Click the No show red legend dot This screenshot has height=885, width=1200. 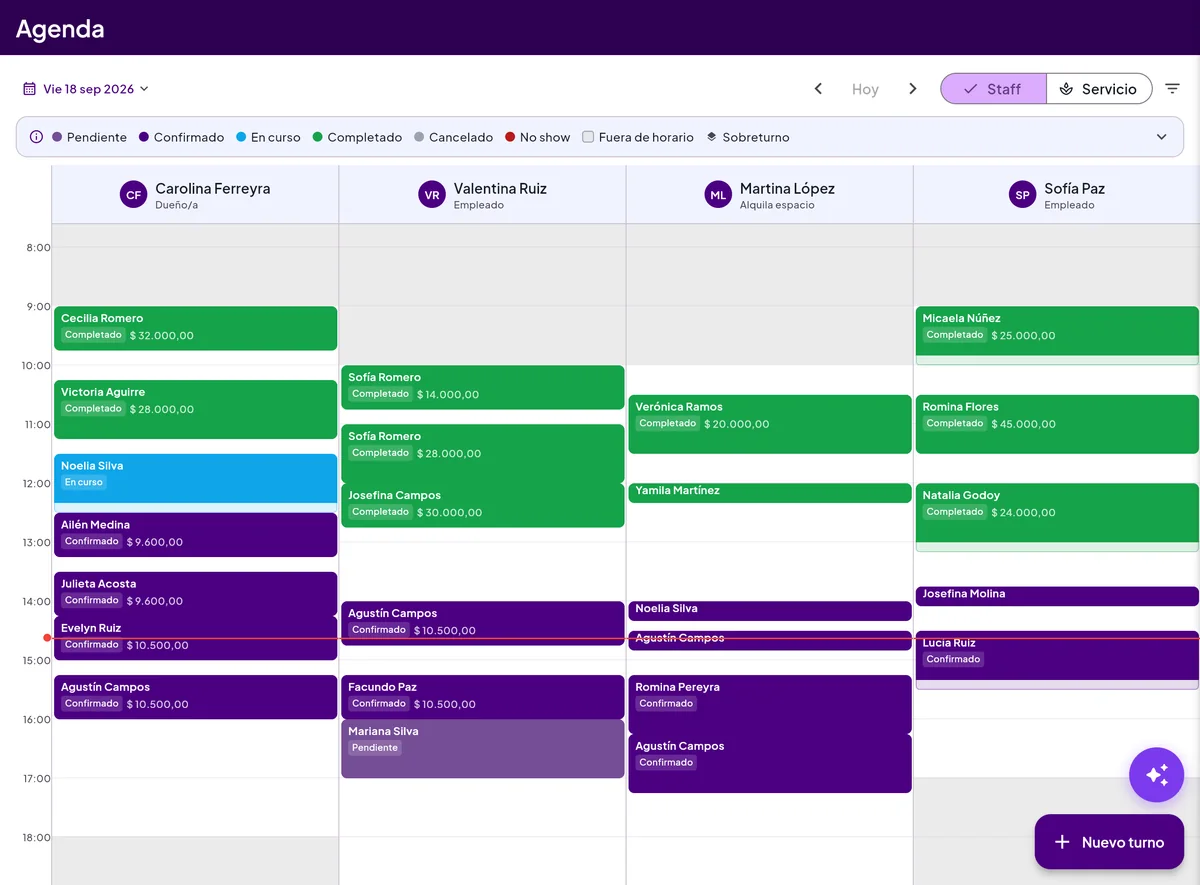(x=510, y=137)
